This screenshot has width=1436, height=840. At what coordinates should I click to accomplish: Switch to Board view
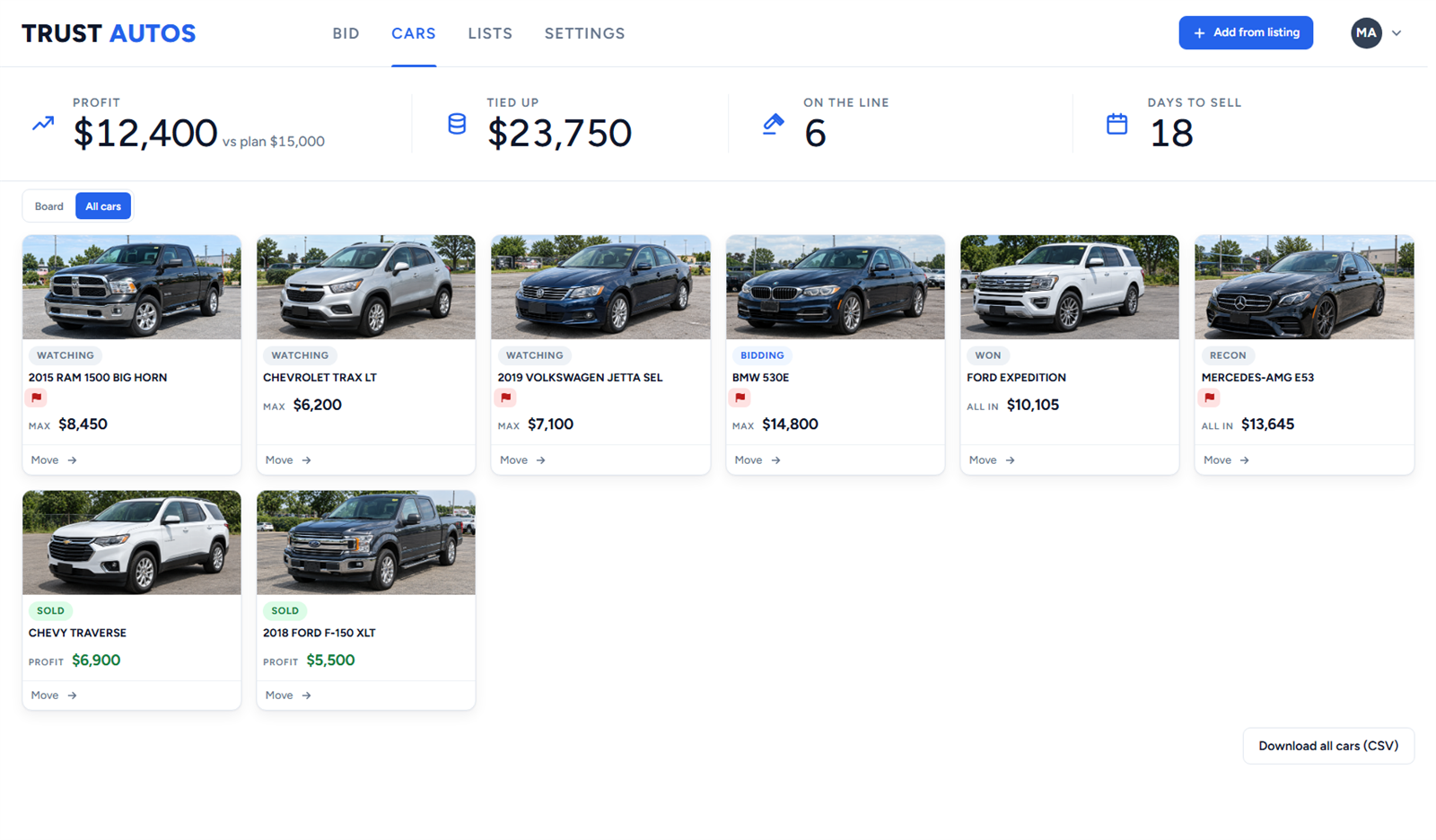[49, 206]
